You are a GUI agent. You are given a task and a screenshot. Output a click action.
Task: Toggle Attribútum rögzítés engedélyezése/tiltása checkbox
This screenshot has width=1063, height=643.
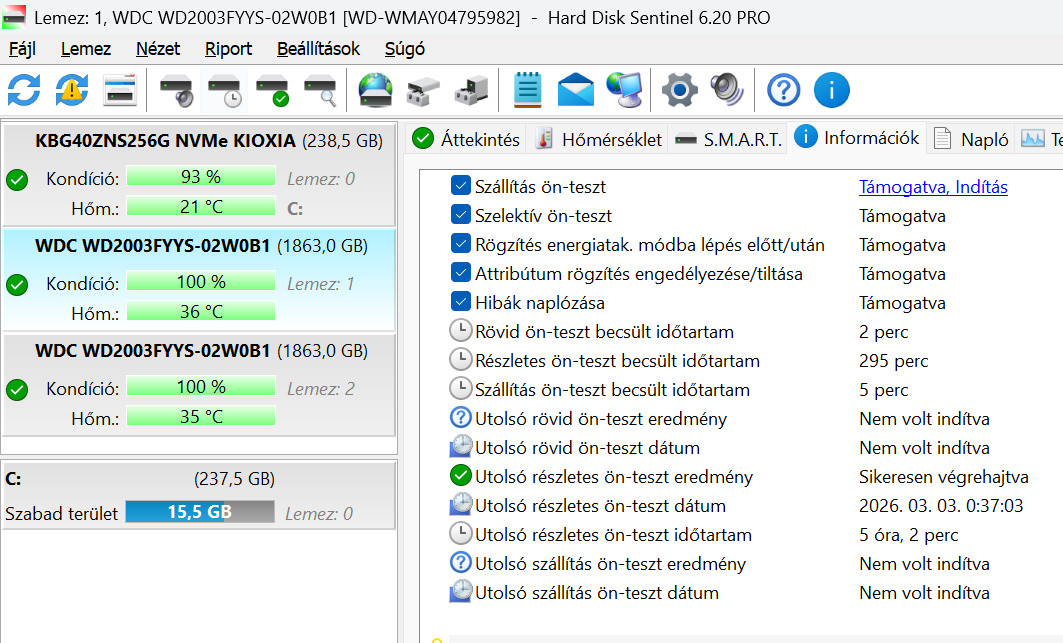pos(461,273)
